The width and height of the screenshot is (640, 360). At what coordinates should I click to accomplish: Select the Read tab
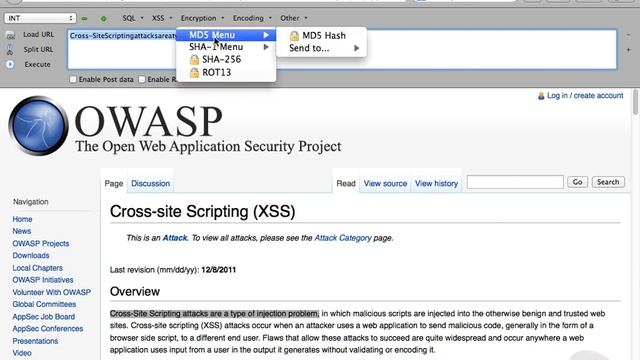[346, 184]
